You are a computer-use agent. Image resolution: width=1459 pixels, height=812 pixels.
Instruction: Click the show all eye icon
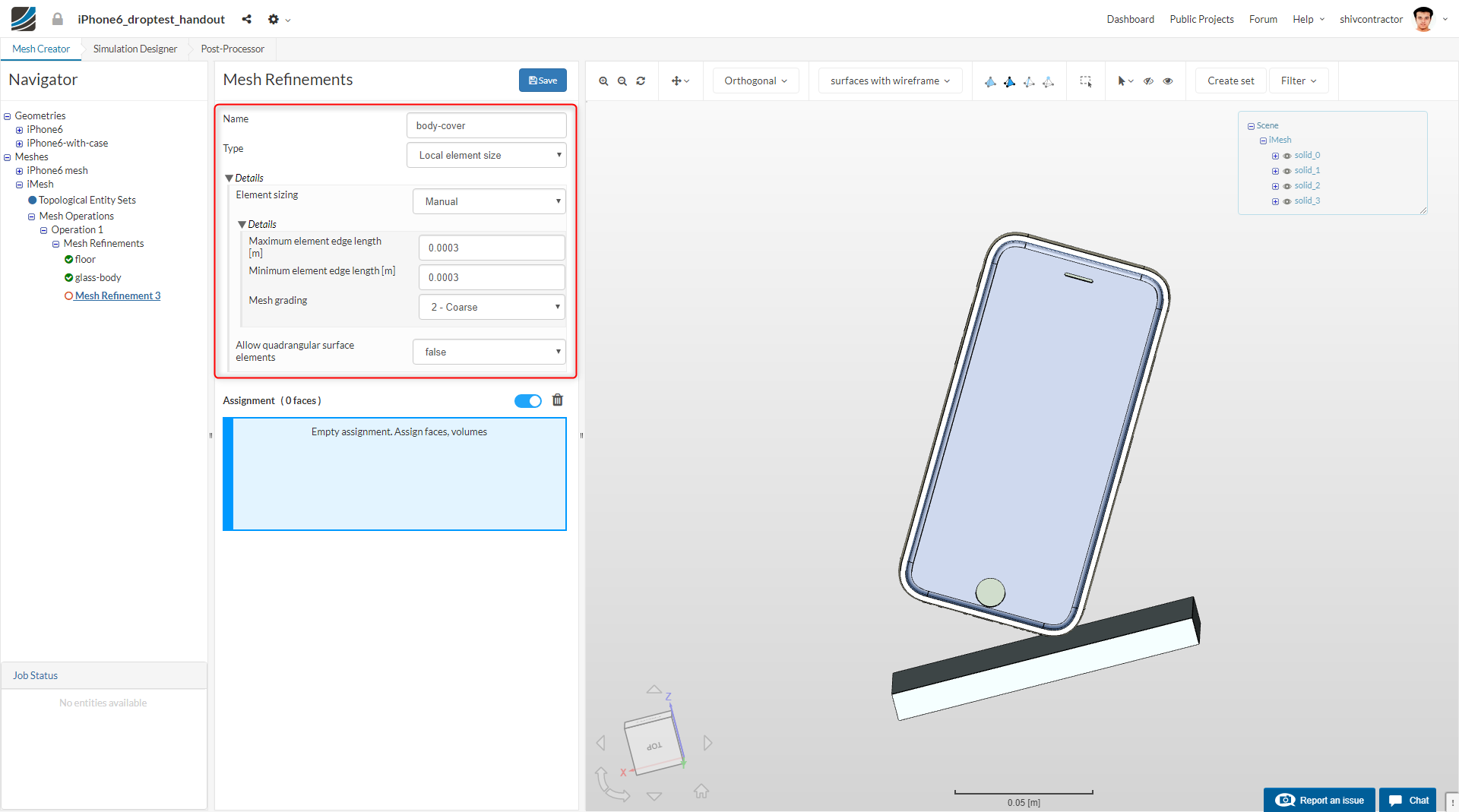1168,81
